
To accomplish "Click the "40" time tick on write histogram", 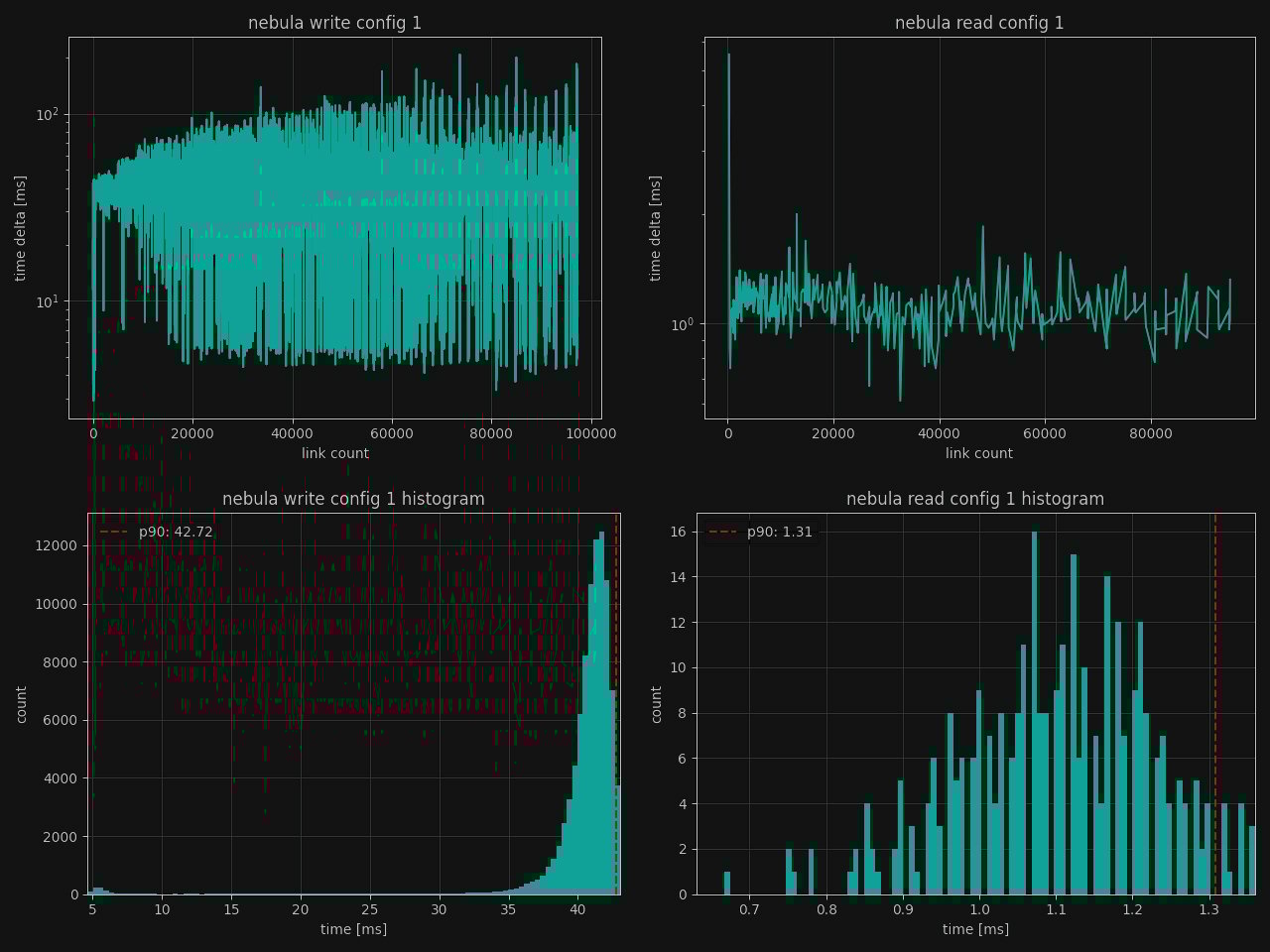I will pyautogui.click(x=577, y=909).
